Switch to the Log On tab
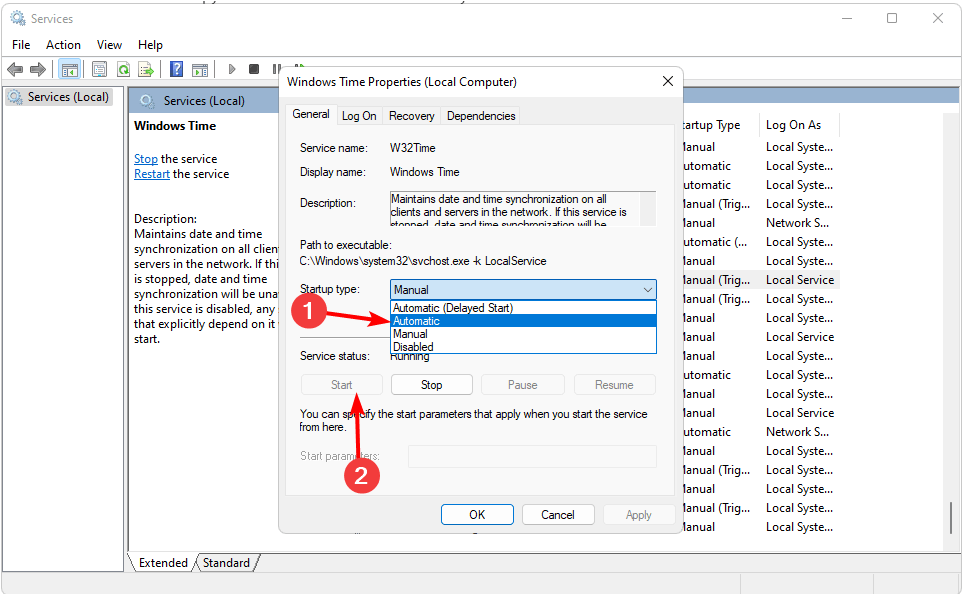 point(359,116)
